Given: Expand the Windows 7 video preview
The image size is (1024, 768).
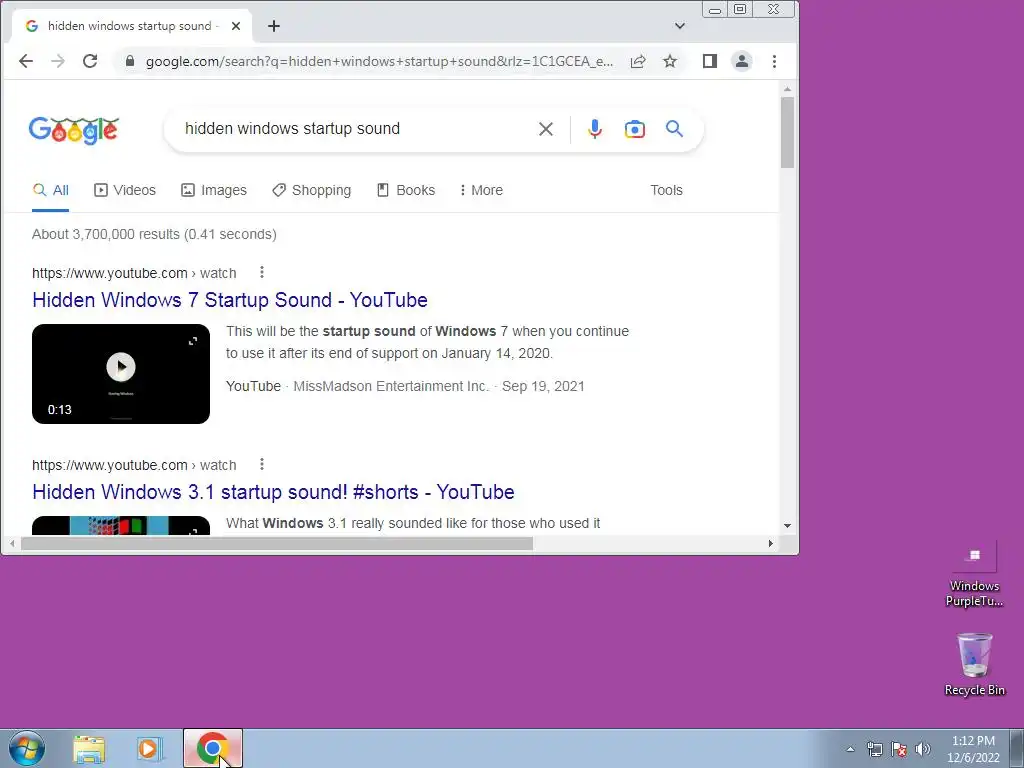Looking at the screenshot, I should 193,341.
